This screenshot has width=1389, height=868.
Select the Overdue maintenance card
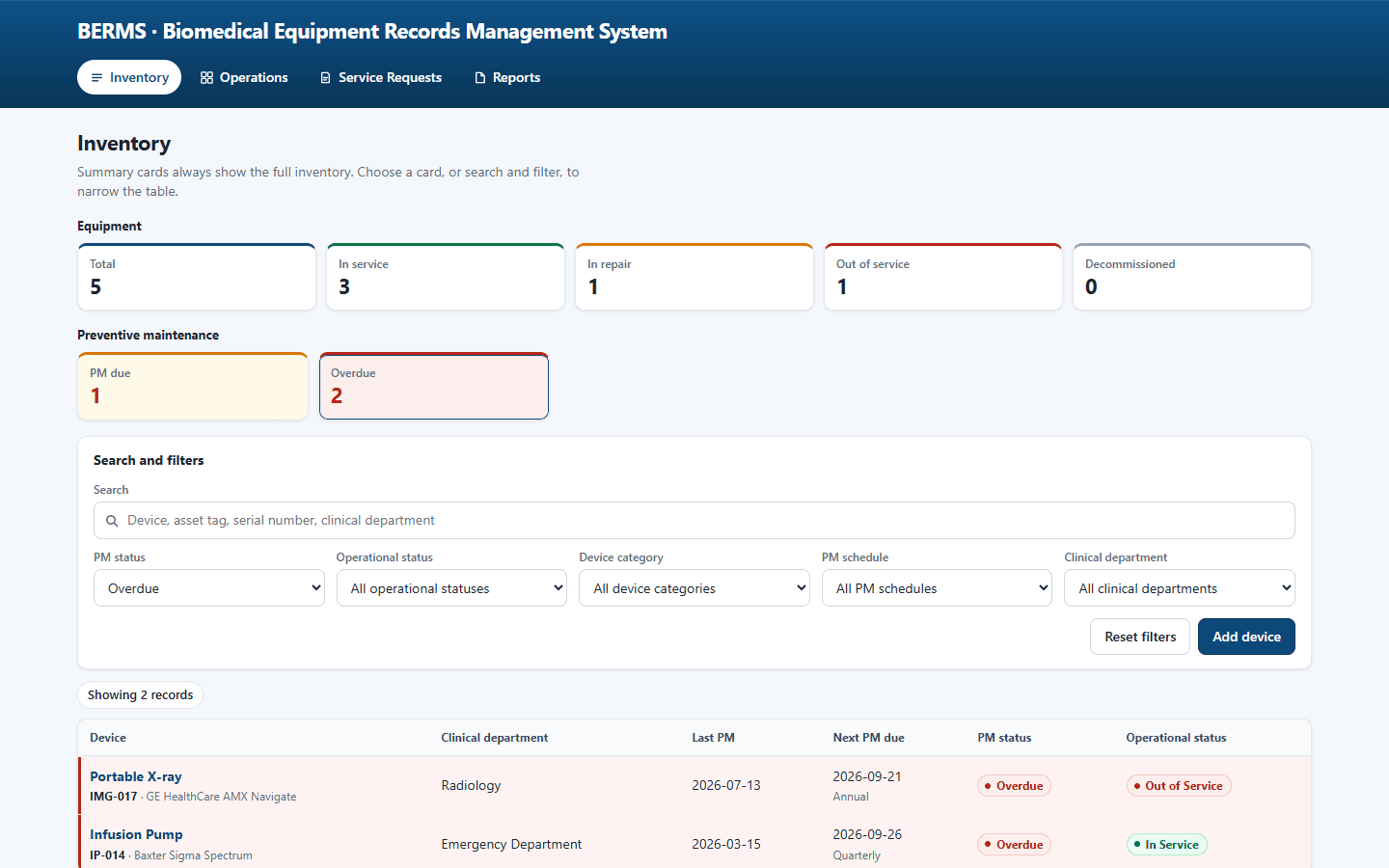point(434,386)
